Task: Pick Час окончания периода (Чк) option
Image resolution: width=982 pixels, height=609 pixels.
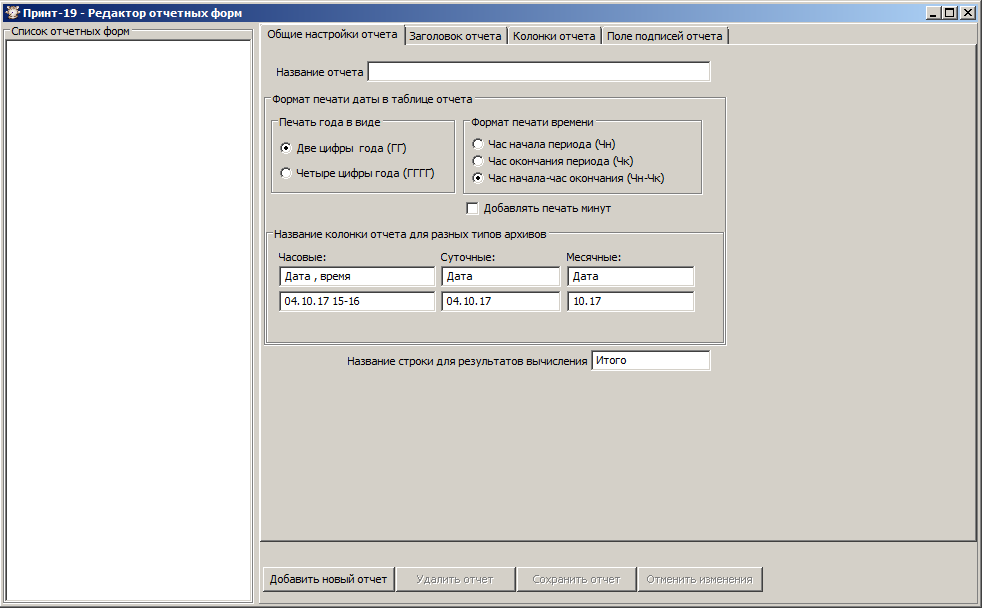Action: [479, 161]
